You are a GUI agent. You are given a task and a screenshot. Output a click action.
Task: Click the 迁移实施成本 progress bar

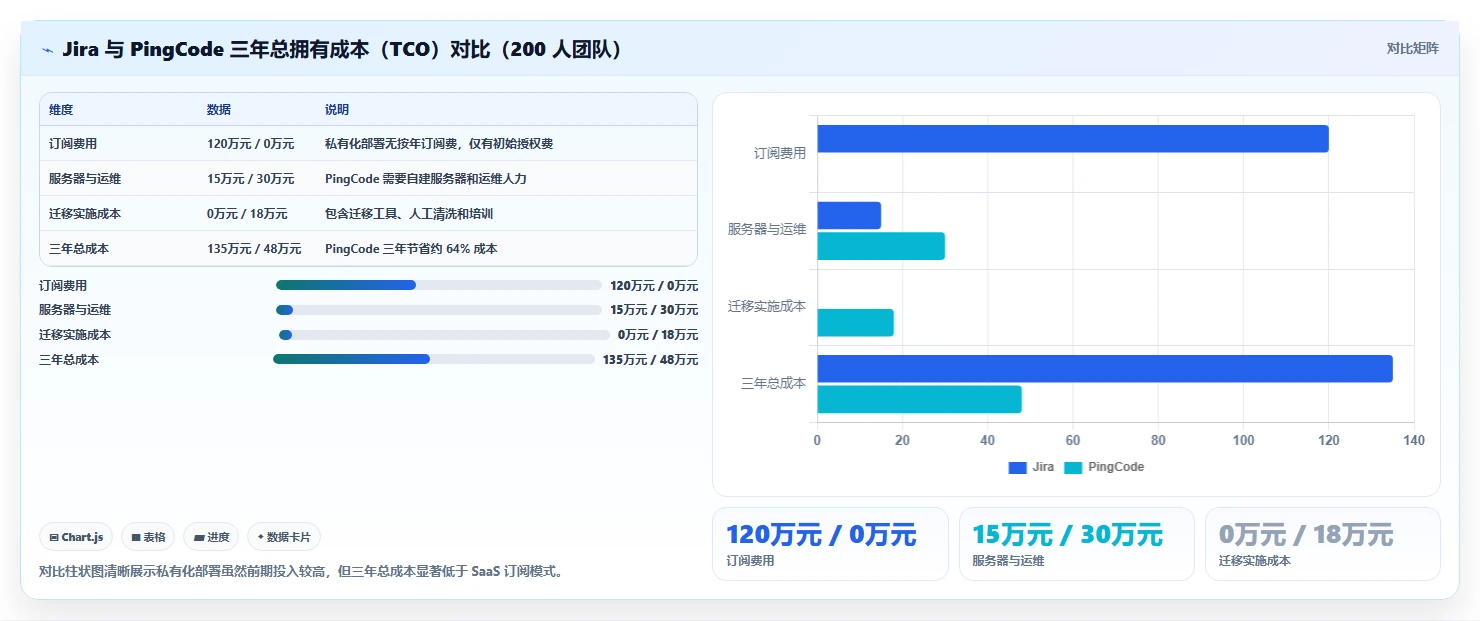click(444, 335)
